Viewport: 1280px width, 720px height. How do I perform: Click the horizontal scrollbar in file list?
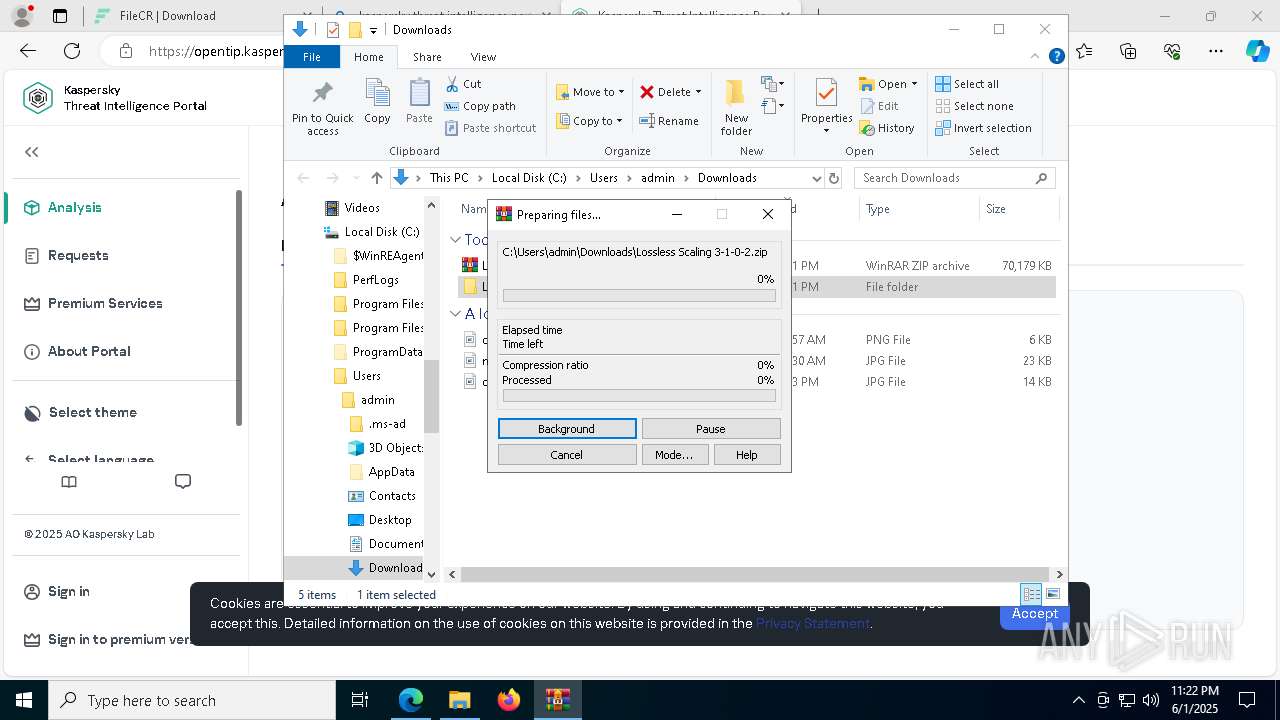755,574
